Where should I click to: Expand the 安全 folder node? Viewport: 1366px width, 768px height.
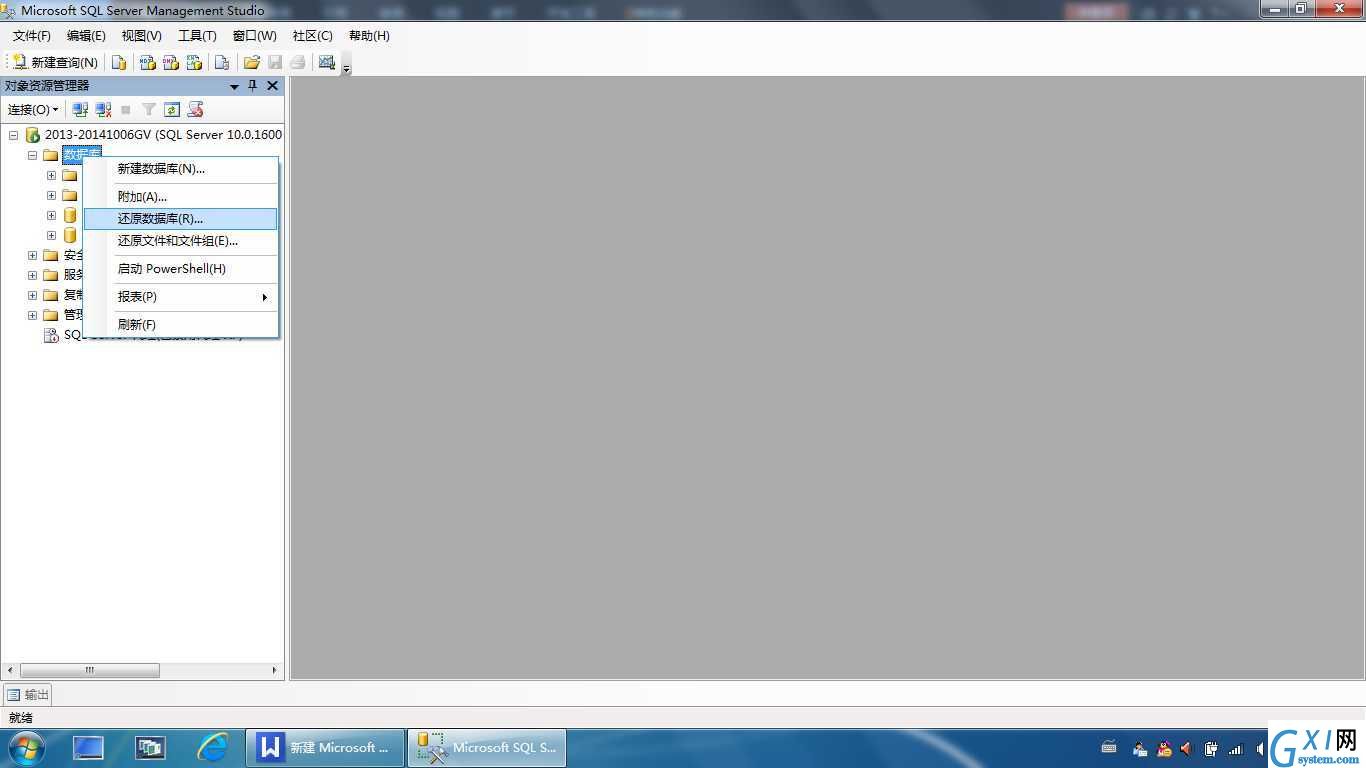32,255
